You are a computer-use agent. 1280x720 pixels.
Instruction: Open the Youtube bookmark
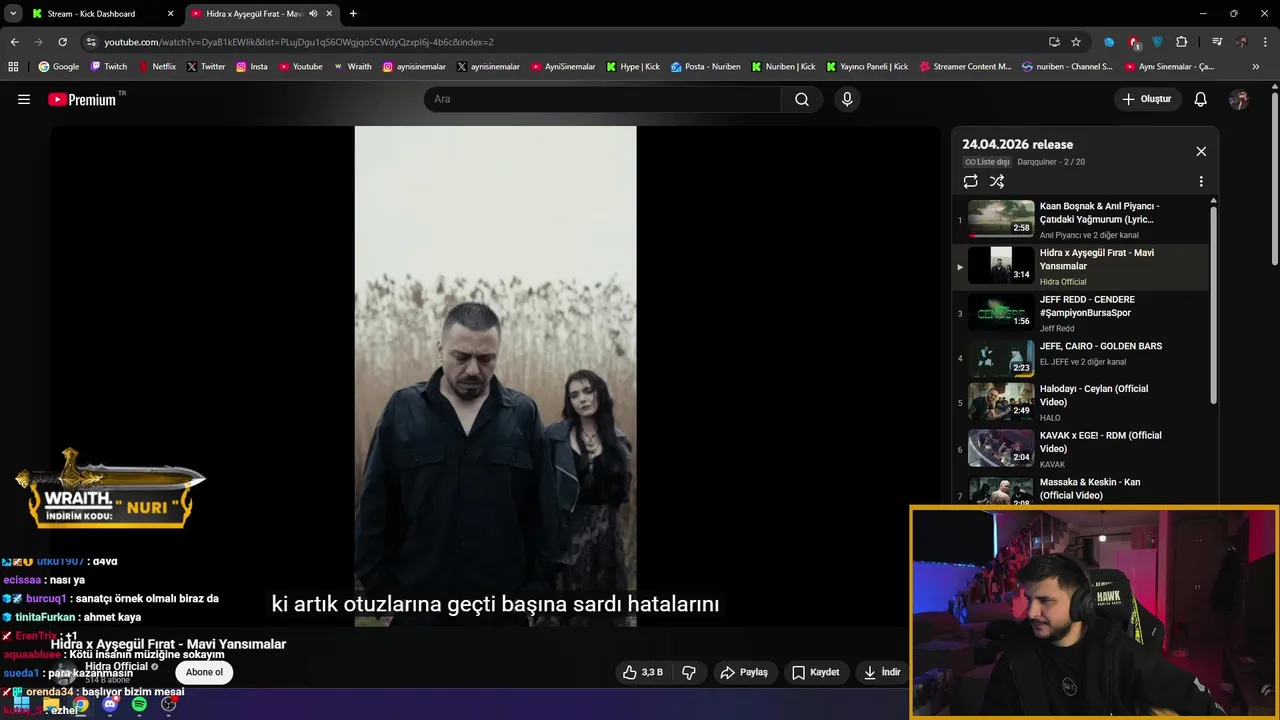click(x=301, y=67)
